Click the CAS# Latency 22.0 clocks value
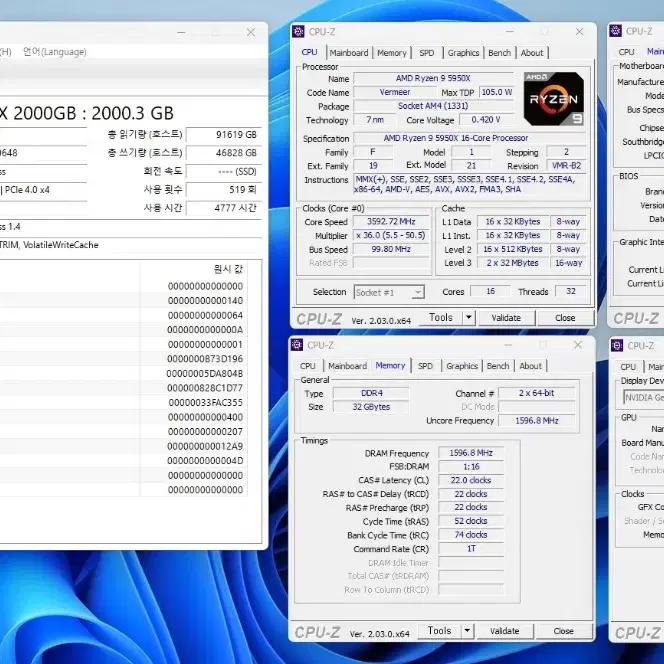This screenshot has height=664, width=664. click(x=471, y=480)
